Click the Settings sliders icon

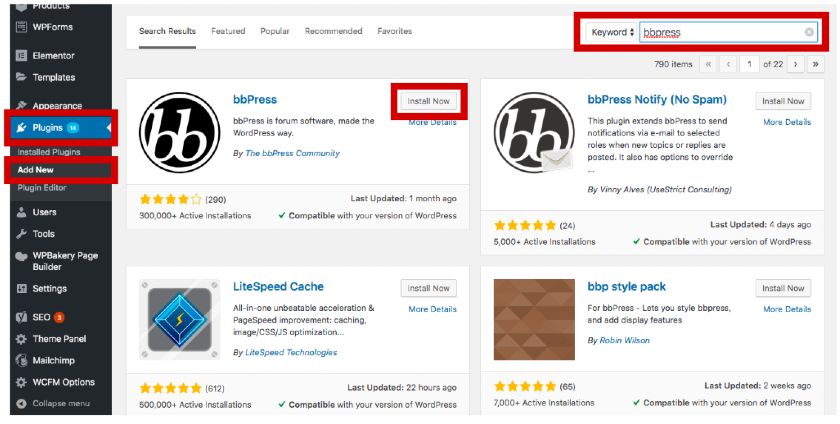coord(21,288)
